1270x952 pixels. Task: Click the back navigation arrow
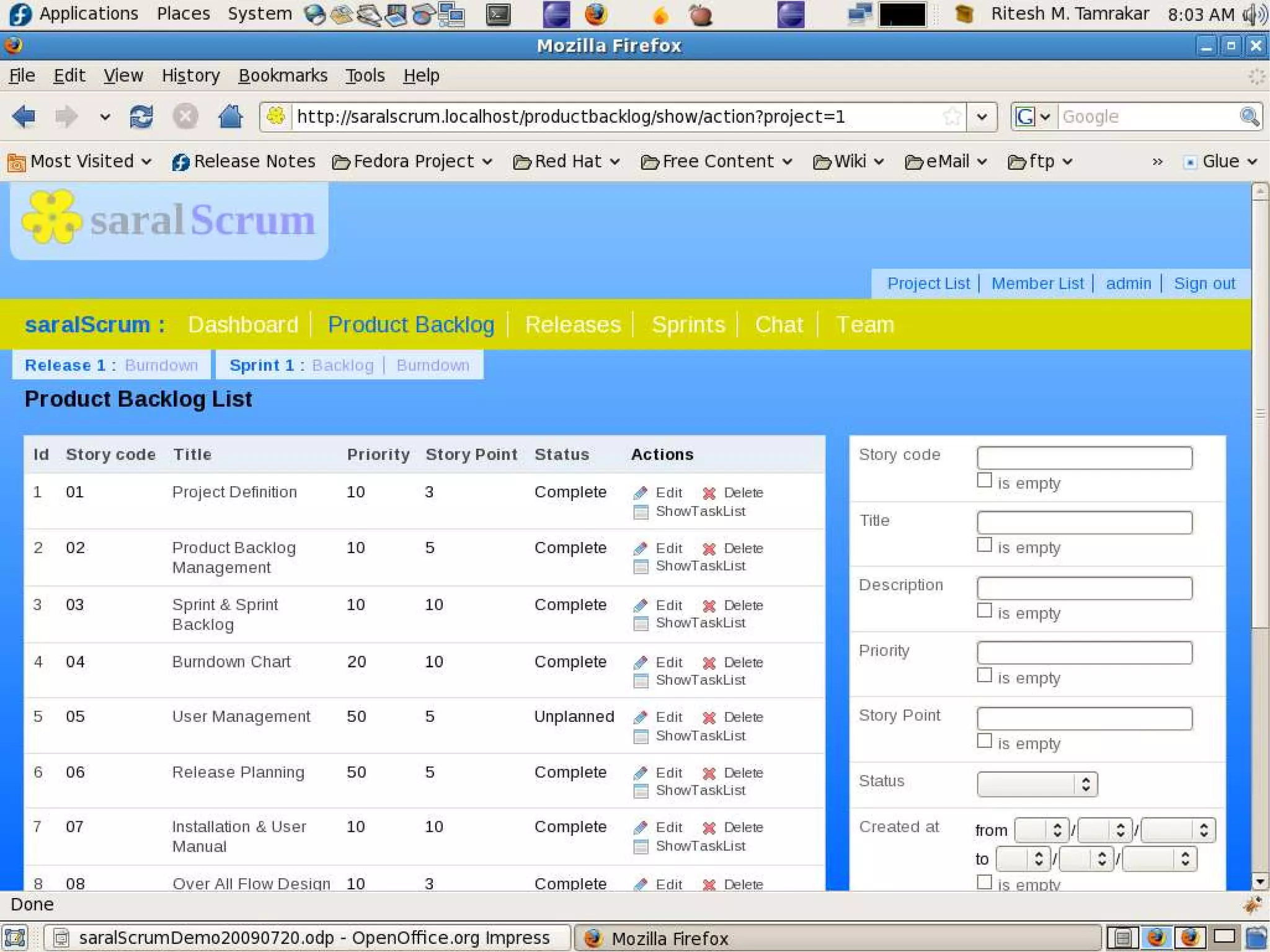tap(25, 117)
